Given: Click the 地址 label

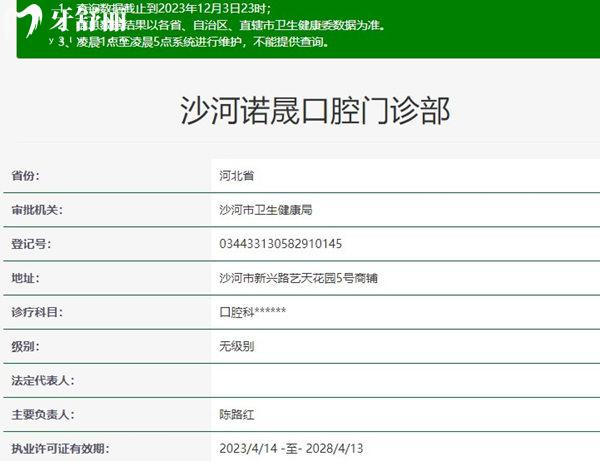Looking at the screenshot, I should [25, 278].
